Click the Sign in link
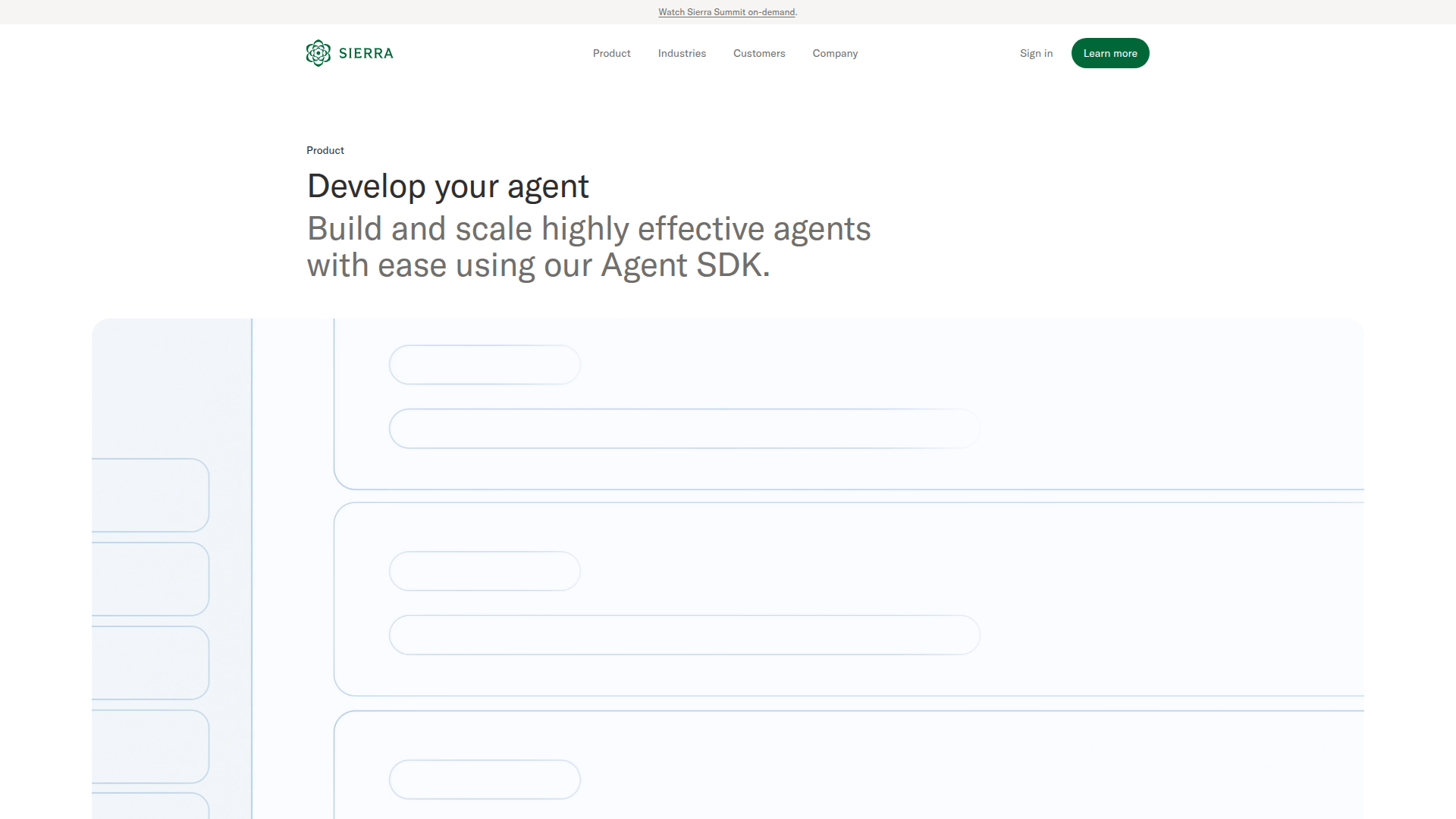 (1036, 53)
